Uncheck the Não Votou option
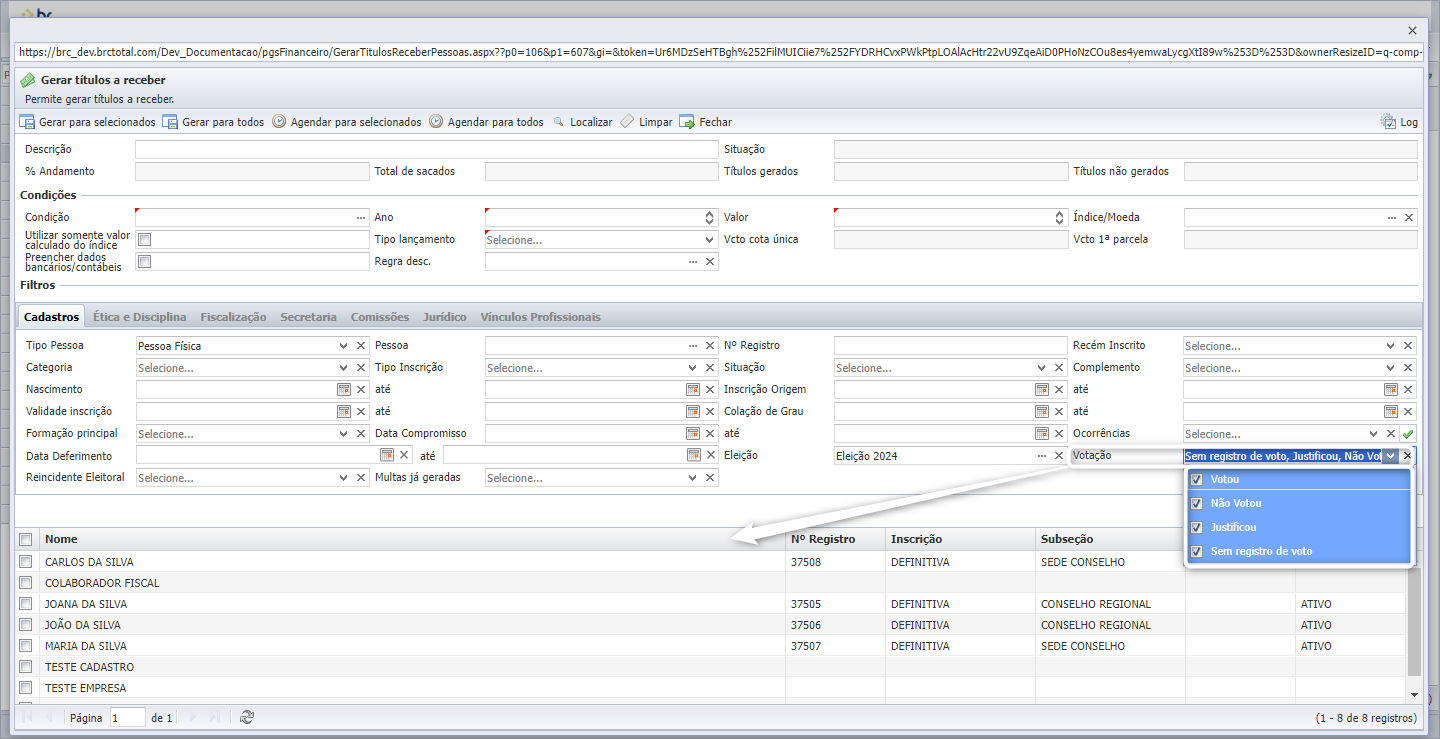1440x739 pixels. [x=1197, y=503]
